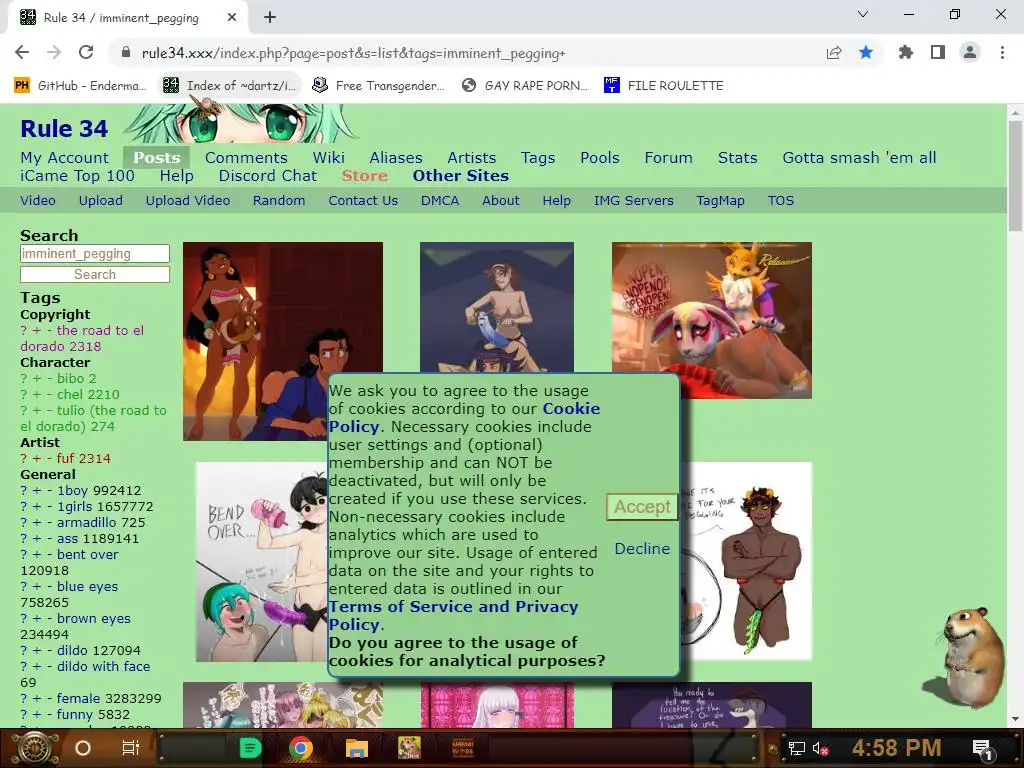
Task: Open the share page icon in address bar
Action: 834,53
